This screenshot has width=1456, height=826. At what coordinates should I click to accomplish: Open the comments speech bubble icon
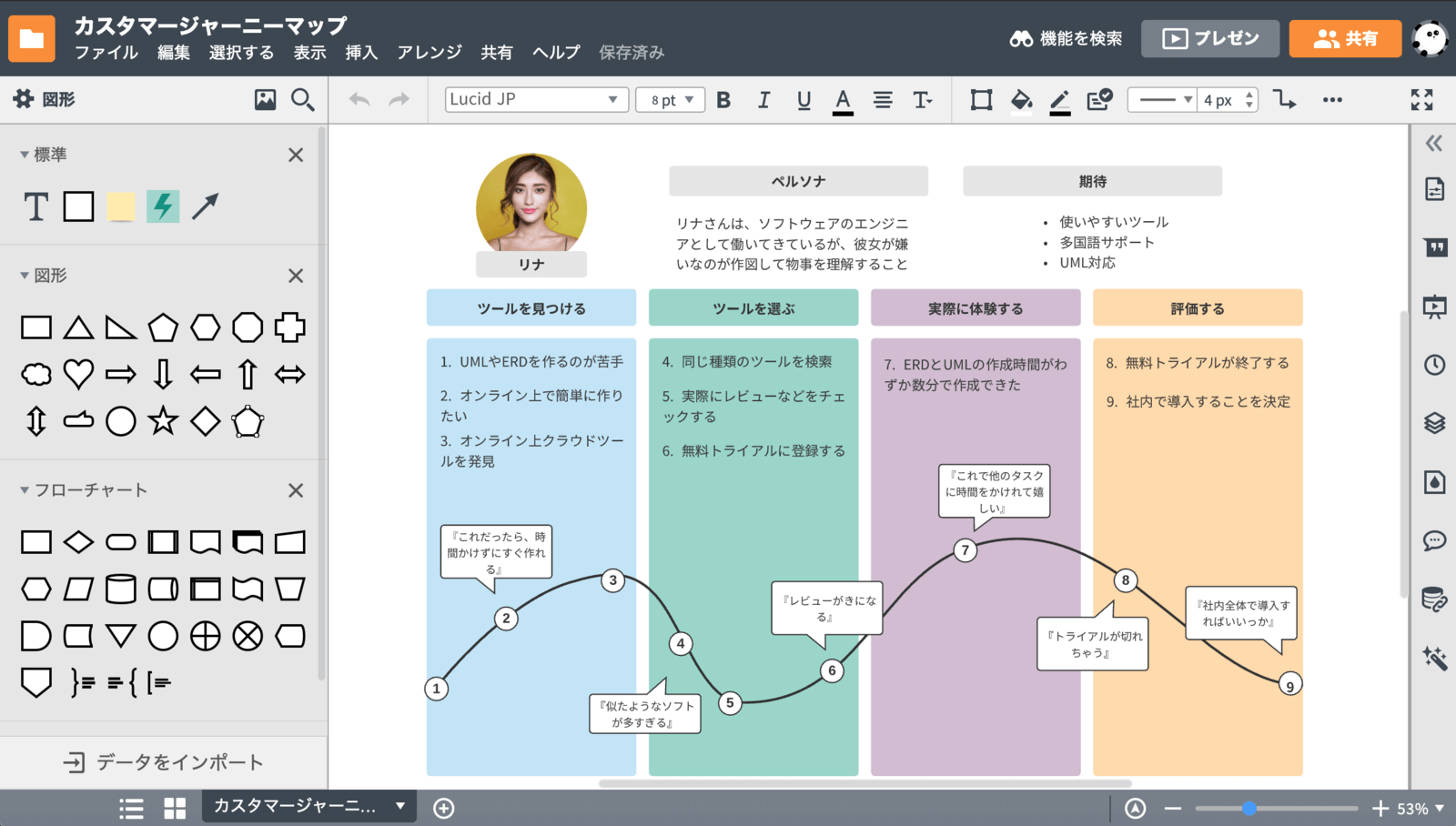coord(1434,541)
